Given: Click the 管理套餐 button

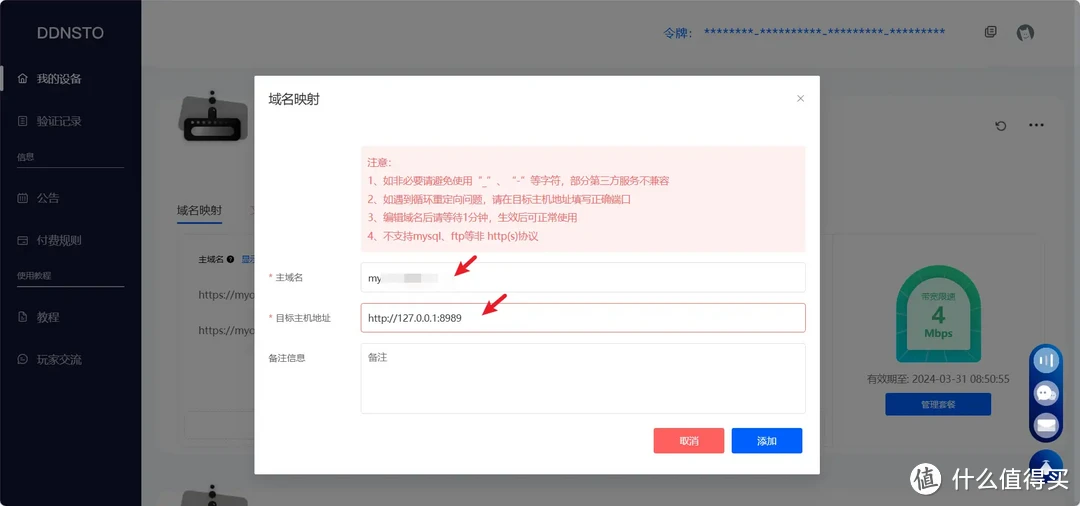Looking at the screenshot, I should click(938, 404).
